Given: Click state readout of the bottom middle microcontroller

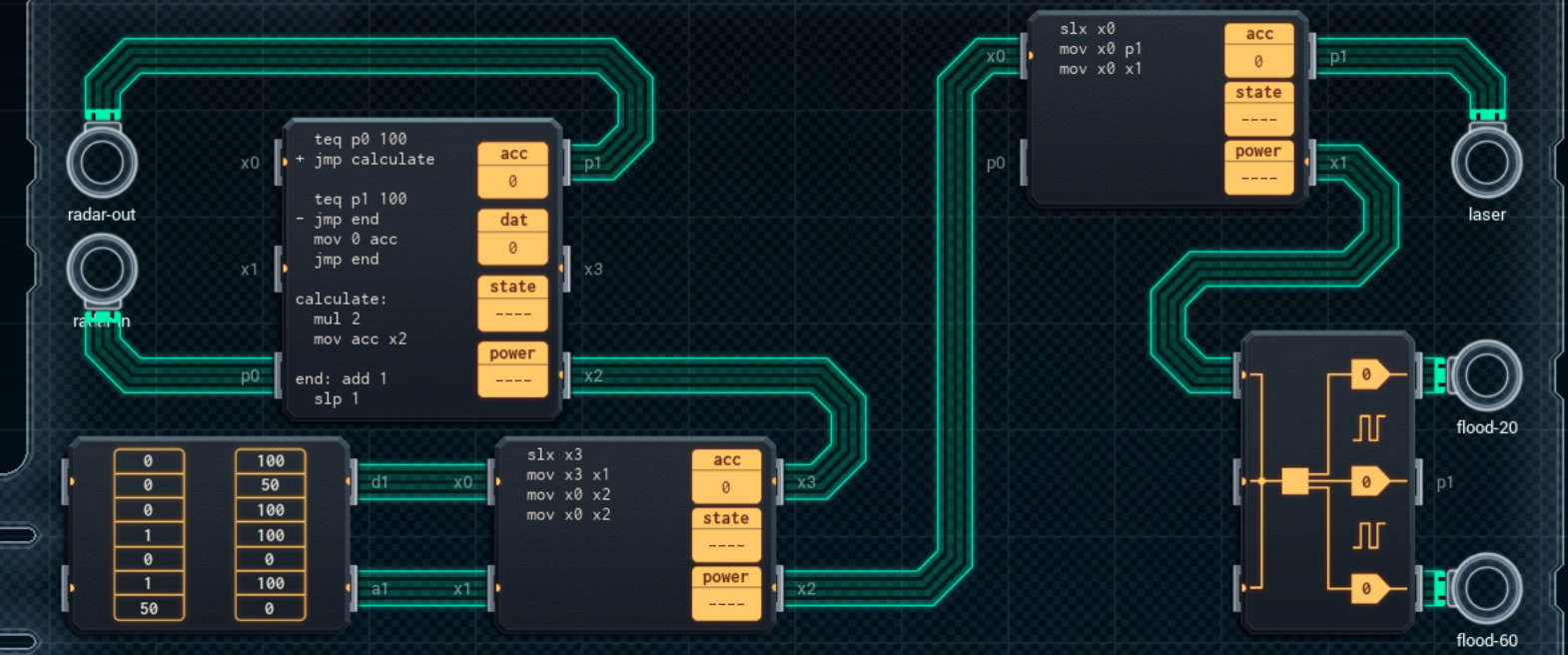Looking at the screenshot, I should (x=726, y=544).
